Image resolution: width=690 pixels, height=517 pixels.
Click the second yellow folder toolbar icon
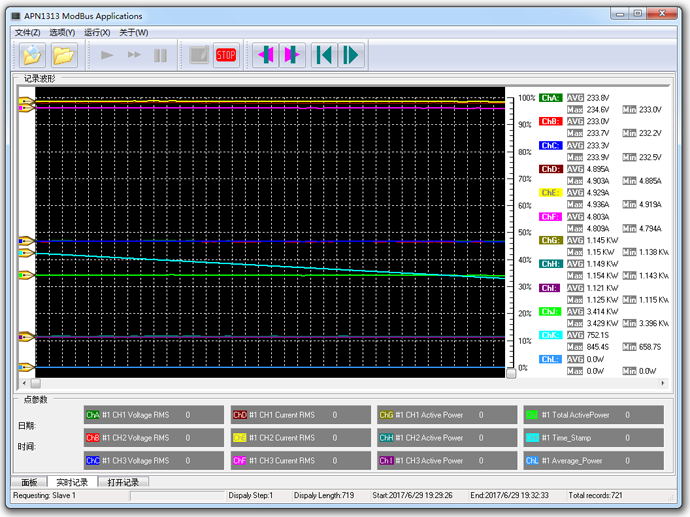(64, 55)
